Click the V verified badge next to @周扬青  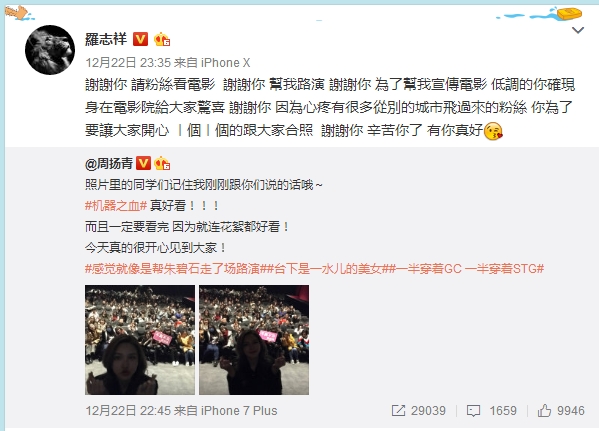(143, 163)
